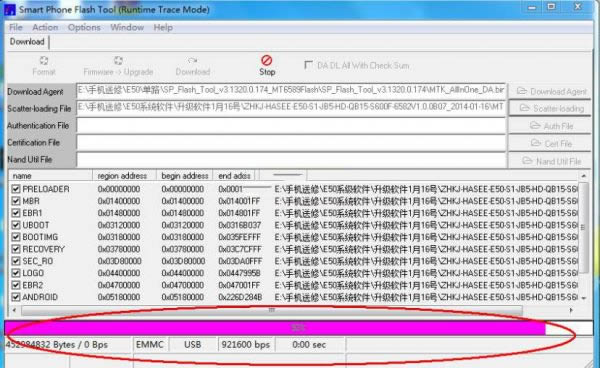Click the Authentication File input field
The image size is (600, 368).
(291, 125)
